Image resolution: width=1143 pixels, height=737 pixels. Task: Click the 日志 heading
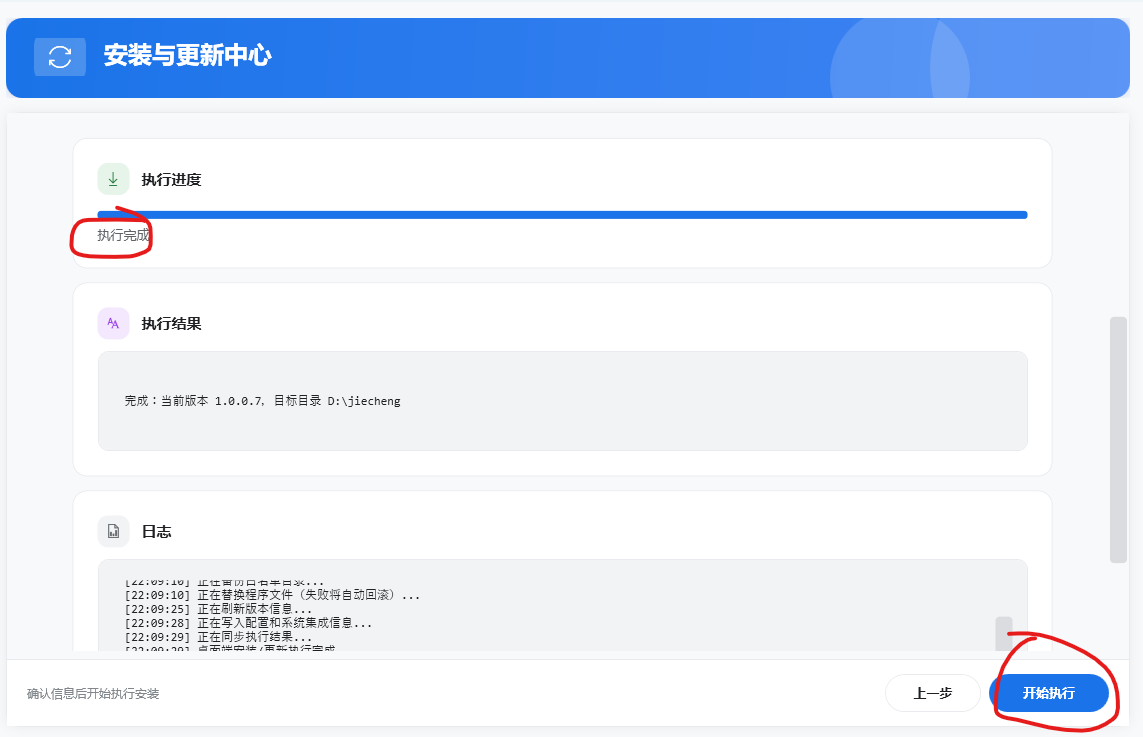coord(156,532)
